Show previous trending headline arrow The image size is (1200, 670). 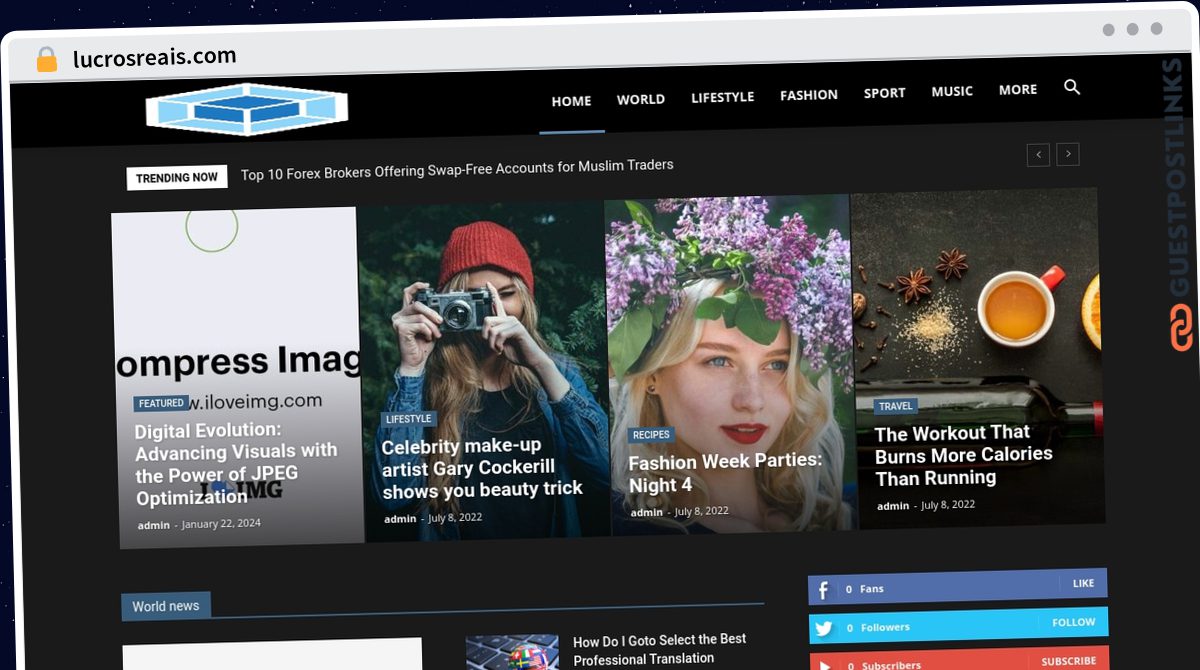tap(1039, 155)
